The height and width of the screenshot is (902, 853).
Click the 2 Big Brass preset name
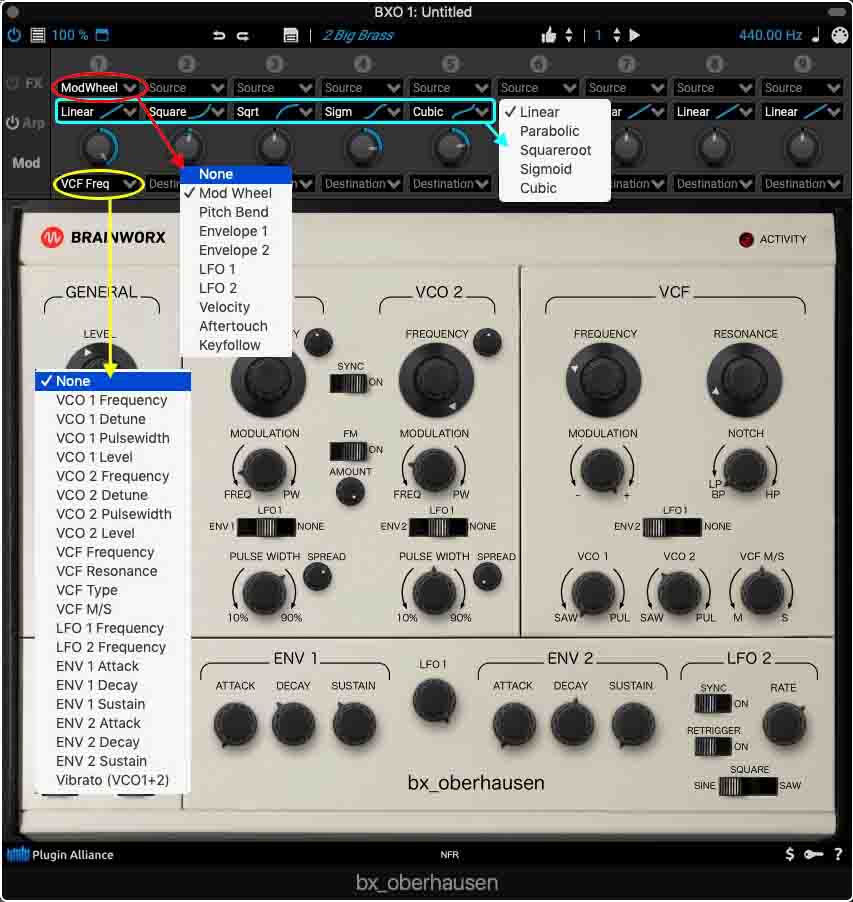[358, 35]
